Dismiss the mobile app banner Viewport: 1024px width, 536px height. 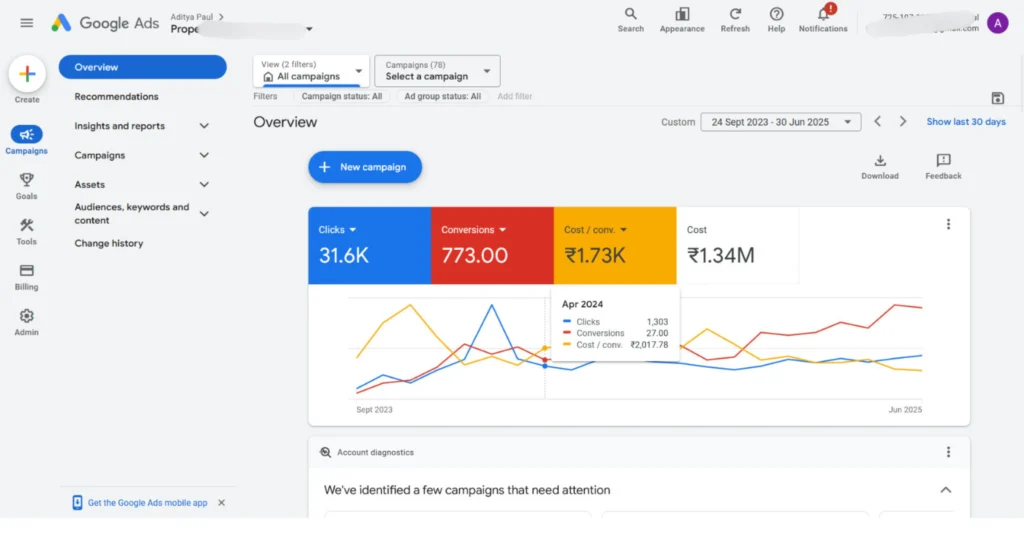point(221,503)
